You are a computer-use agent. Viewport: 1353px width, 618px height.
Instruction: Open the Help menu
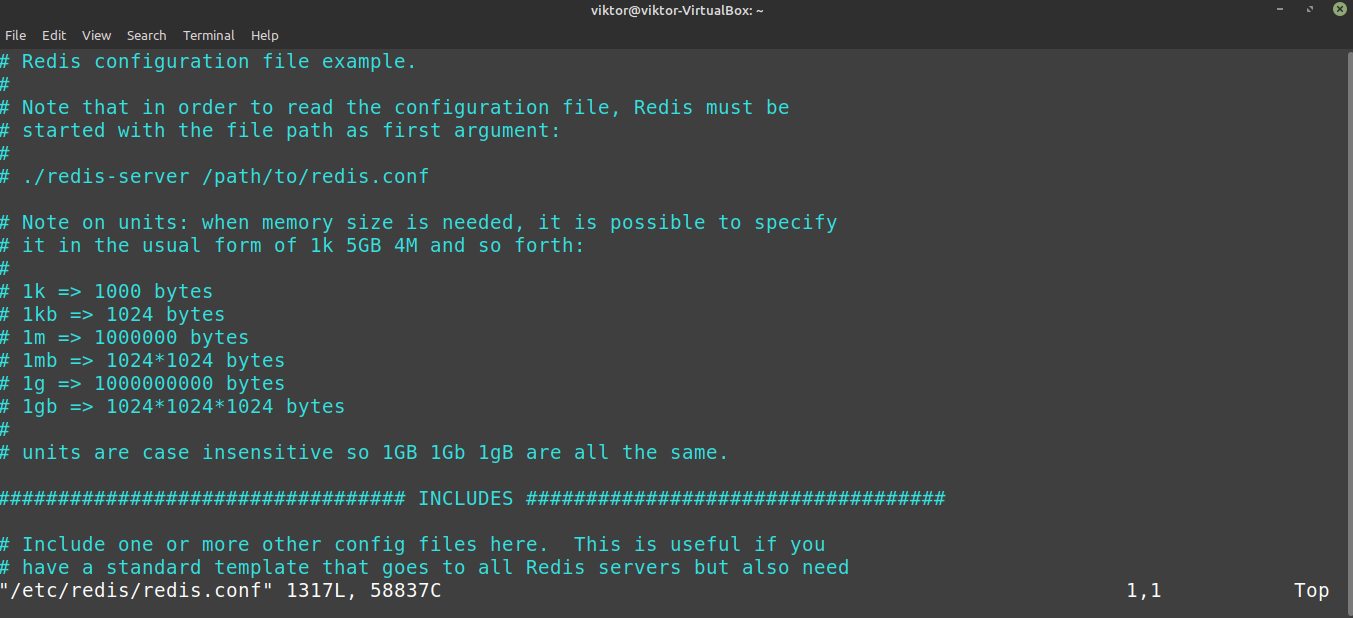pyautogui.click(x=265, y=35)
